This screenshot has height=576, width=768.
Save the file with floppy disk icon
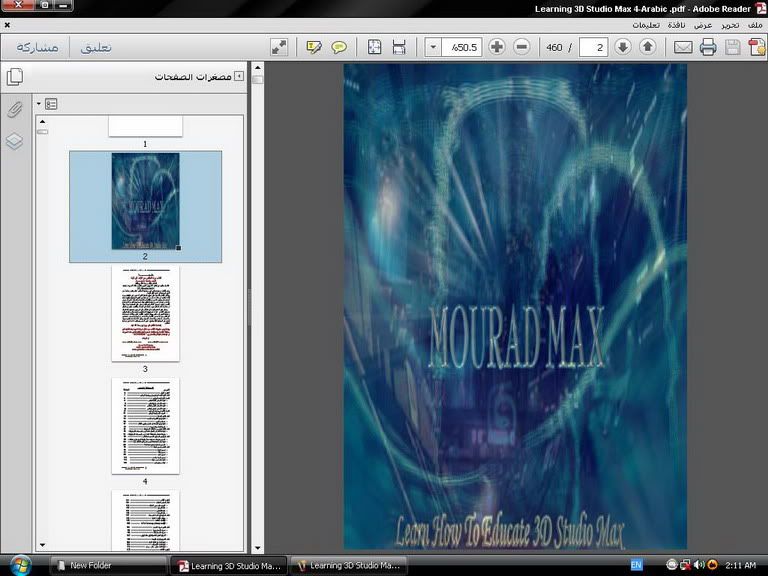(x=733, y=47)
